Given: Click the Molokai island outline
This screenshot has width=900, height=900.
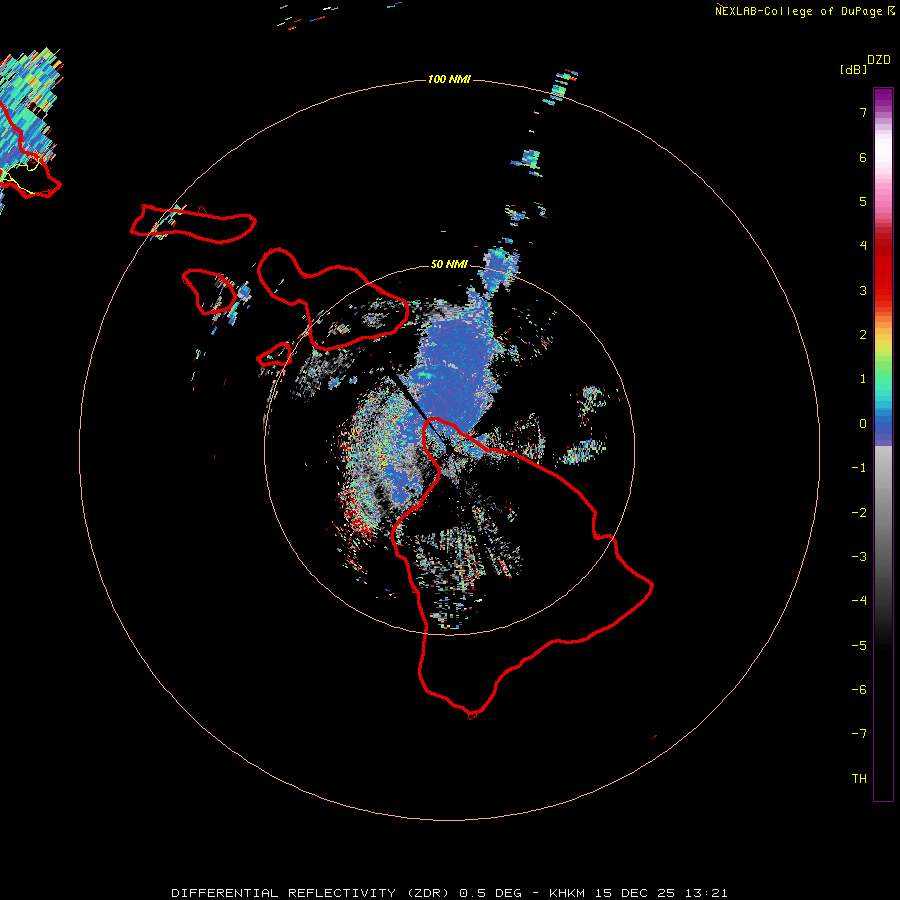Looking at the screenshot, I should pyautogui.click(x=193, y=224).
